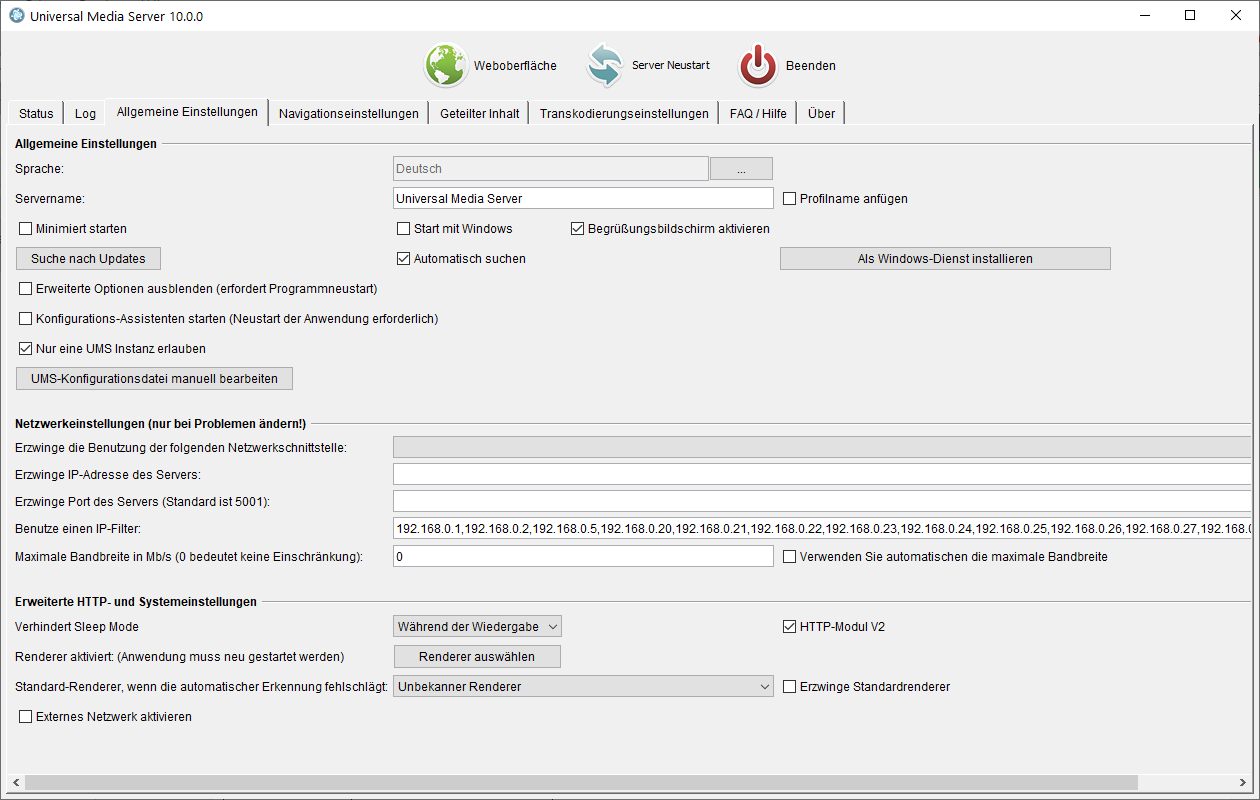Minimize the Universal Media Server window
1260x800 pixels.
tap(1144, 15)
